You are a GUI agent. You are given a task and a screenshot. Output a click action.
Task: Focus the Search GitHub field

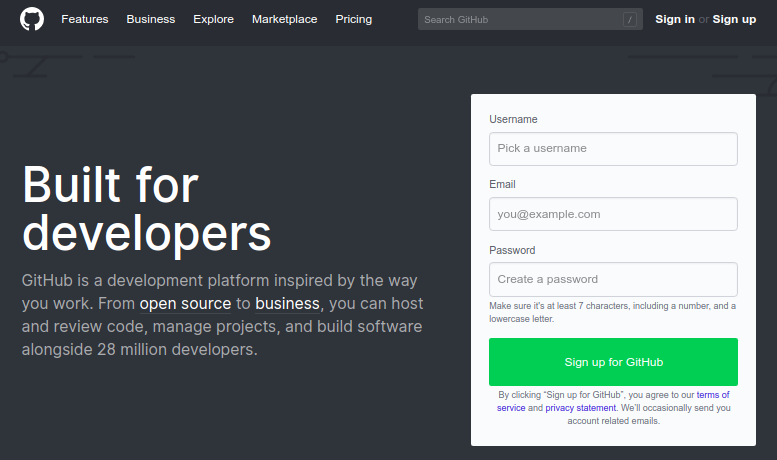coord(530,19)
